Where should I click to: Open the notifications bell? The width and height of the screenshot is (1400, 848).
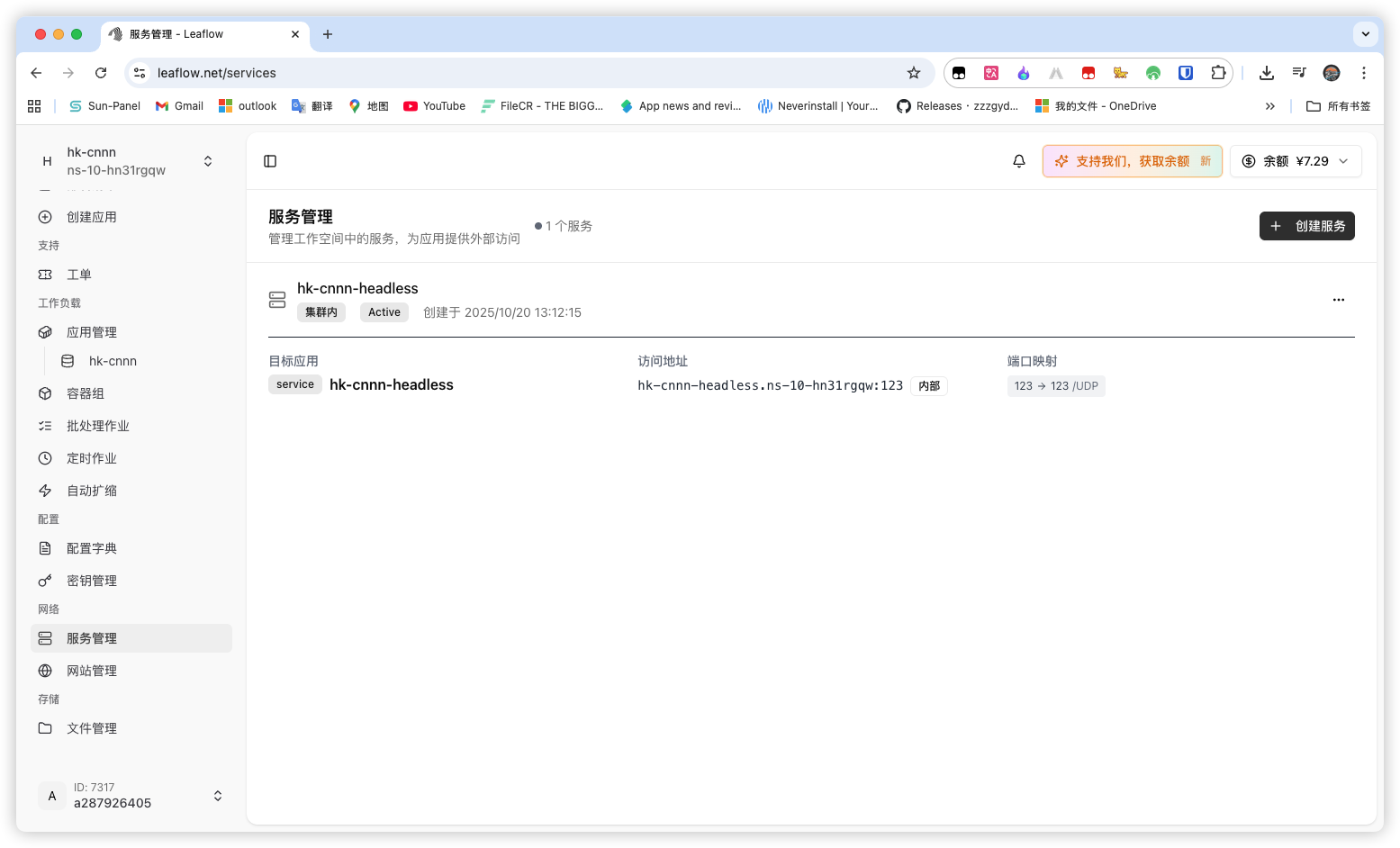[x=1019, y=161]
